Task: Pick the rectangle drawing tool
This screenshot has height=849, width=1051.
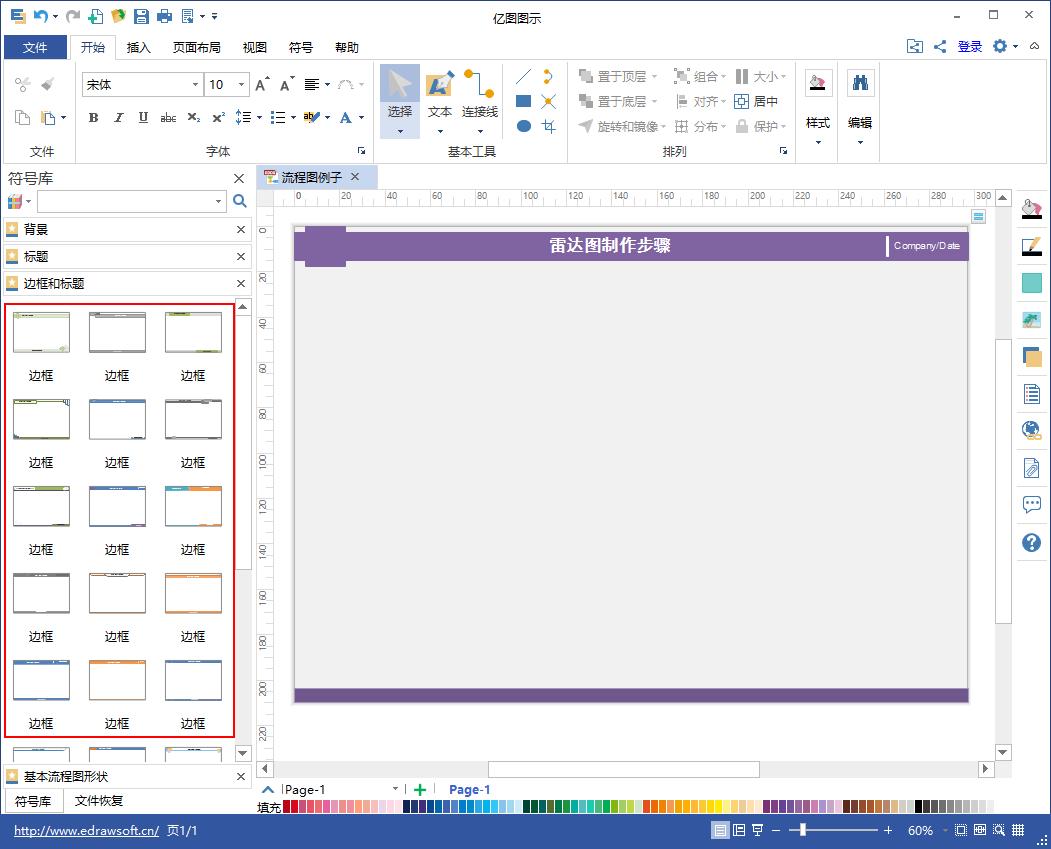Action: 523,101
